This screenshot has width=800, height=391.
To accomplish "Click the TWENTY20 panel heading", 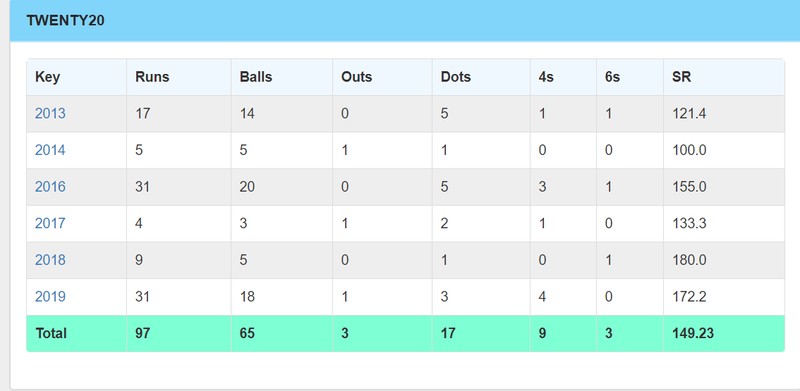I will (65, 20).
